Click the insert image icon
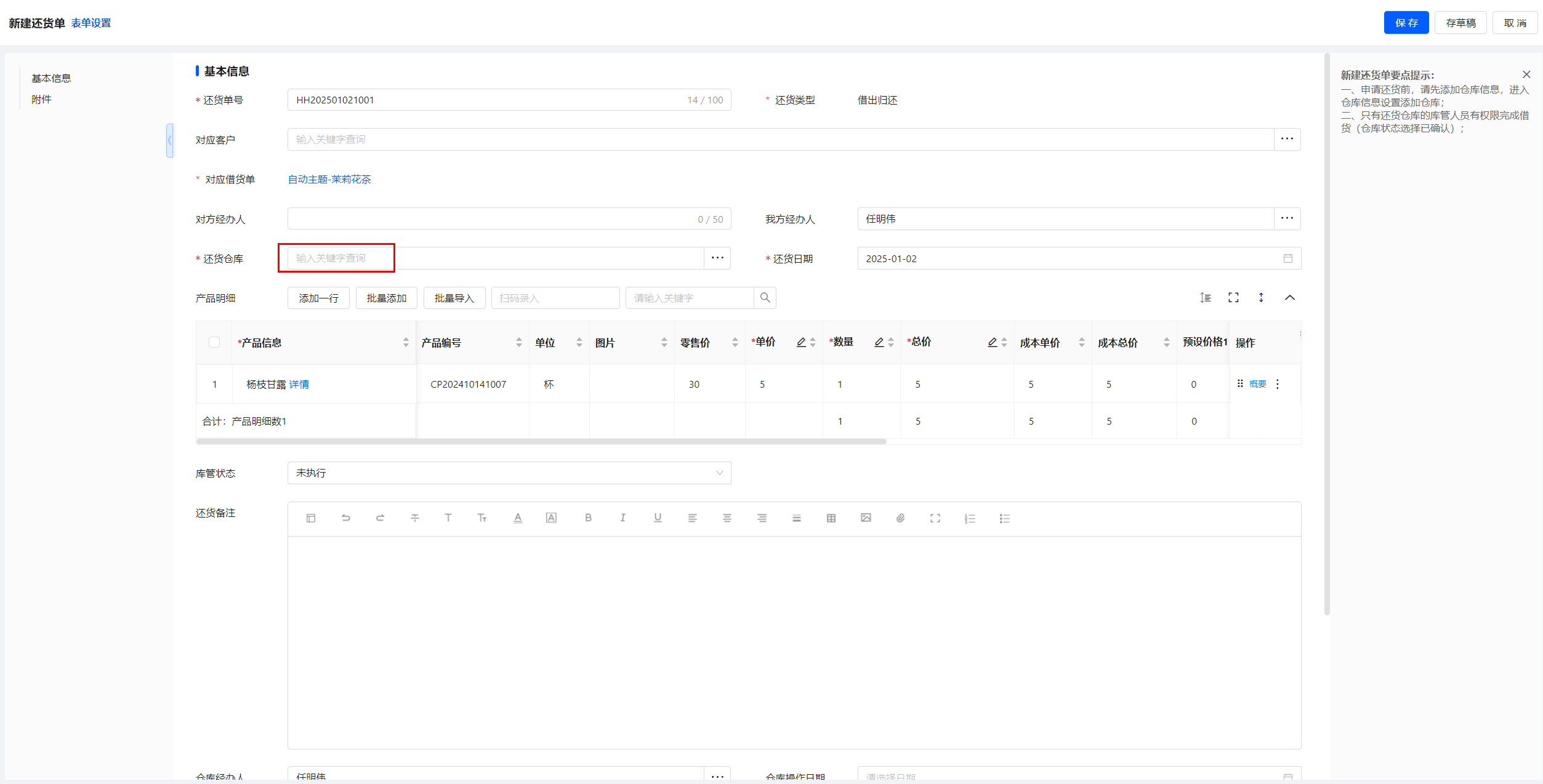The height and width of the screenshot is (784, 1543). pyautogui.click(x=866, y=518)
